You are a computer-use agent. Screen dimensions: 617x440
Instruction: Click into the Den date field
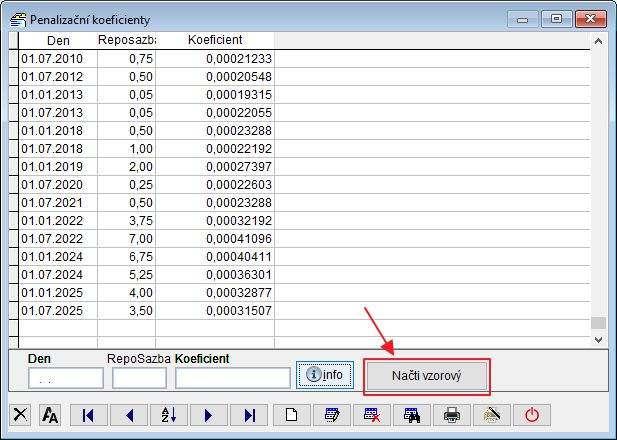pos(66,378)
